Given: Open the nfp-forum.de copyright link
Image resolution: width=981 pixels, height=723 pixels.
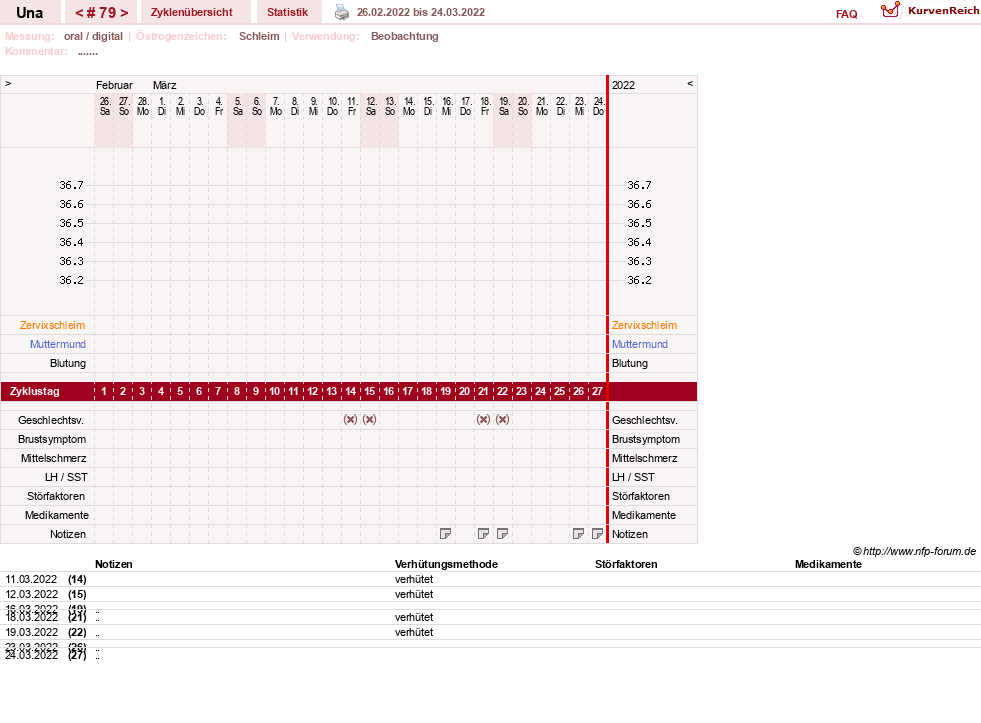Looking at the screenshot, I should click(x=914, y=551).
